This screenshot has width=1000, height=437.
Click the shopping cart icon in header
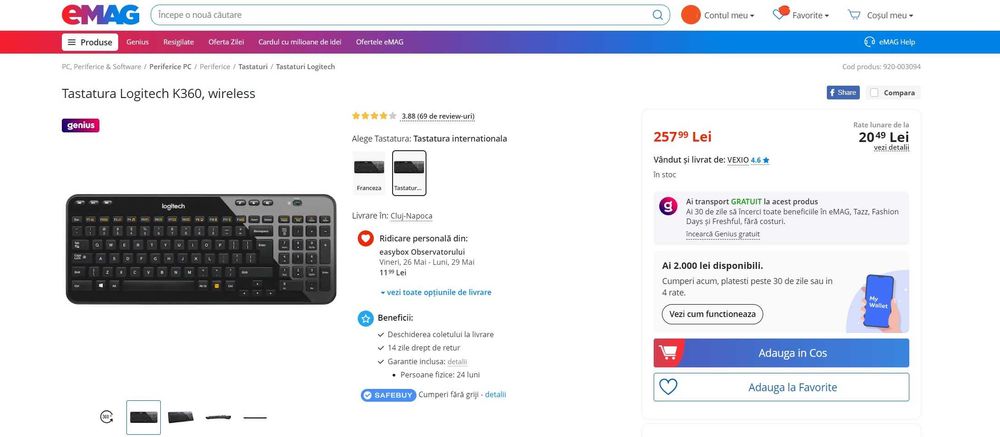tap(854, 15)
